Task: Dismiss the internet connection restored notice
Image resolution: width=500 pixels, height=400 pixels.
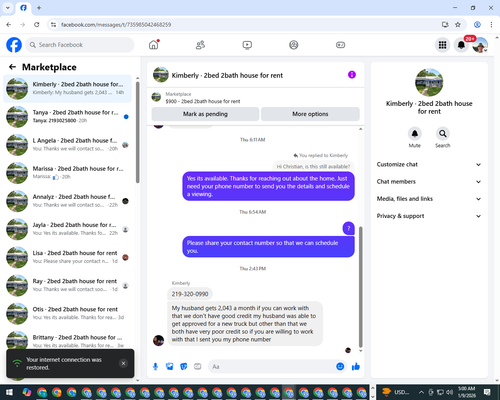Action: pyautogui.click(x=123, y=363)
